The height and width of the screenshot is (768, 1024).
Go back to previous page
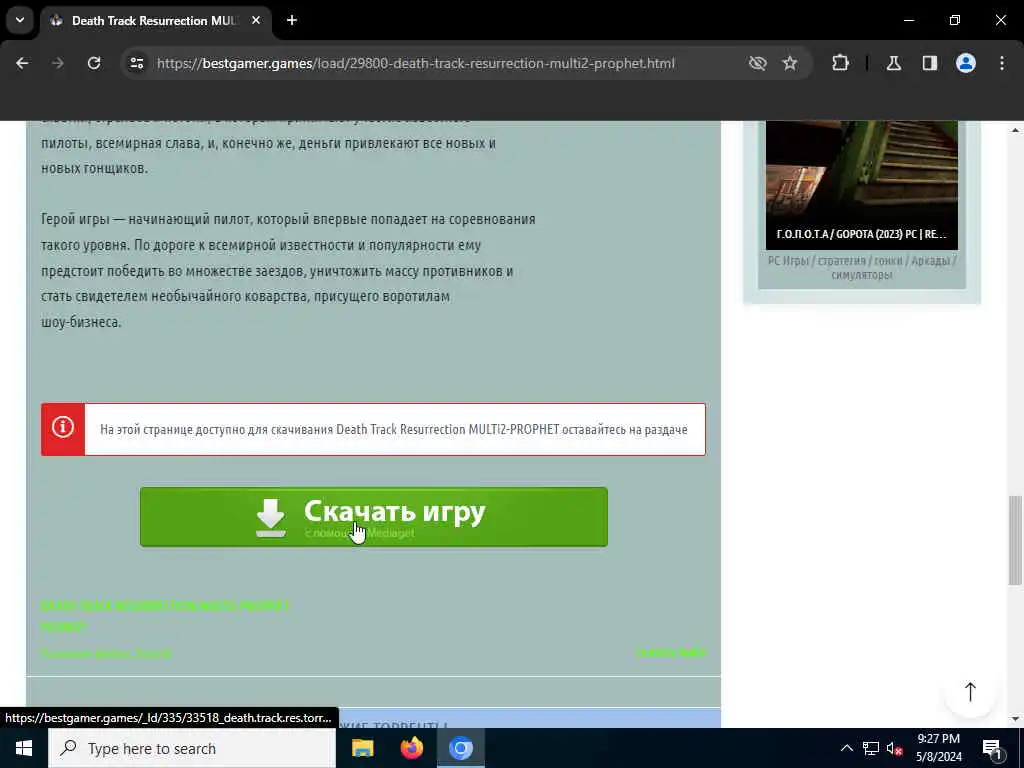point(22,63)
